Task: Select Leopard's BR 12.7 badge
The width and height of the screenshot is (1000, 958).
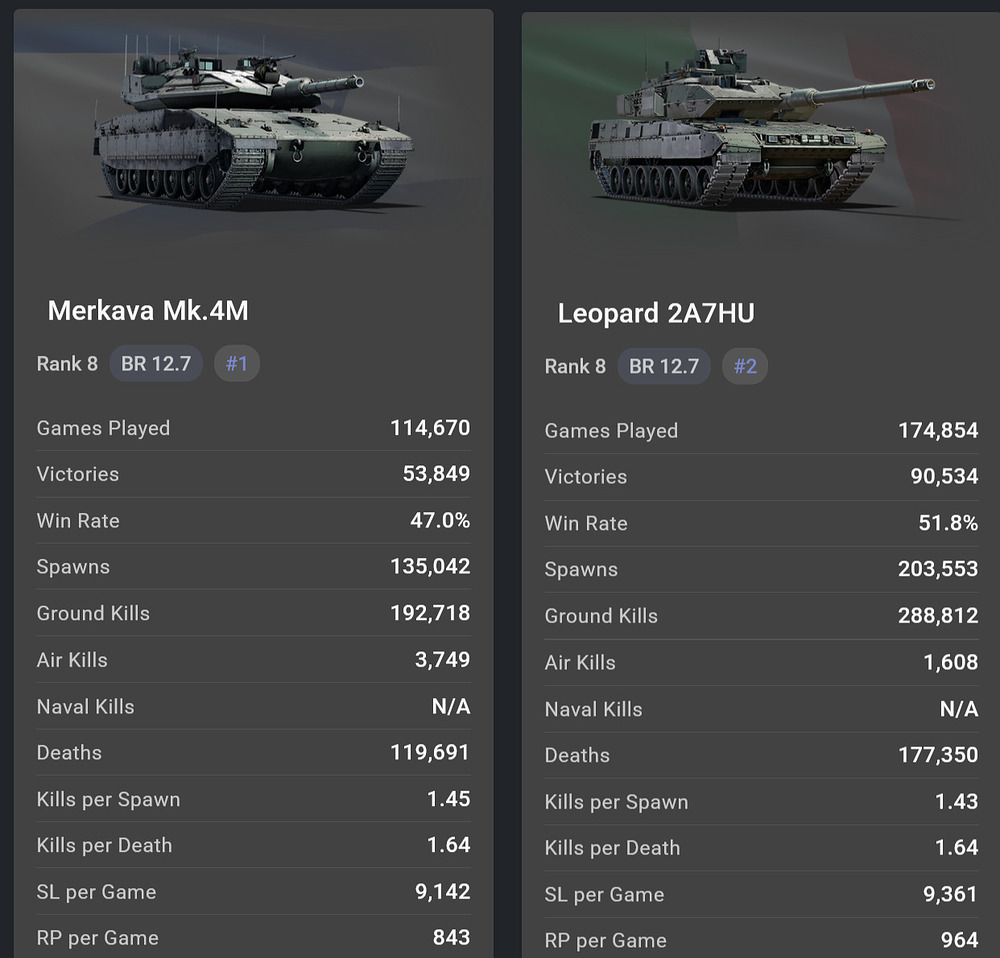Action: (664, 366)
